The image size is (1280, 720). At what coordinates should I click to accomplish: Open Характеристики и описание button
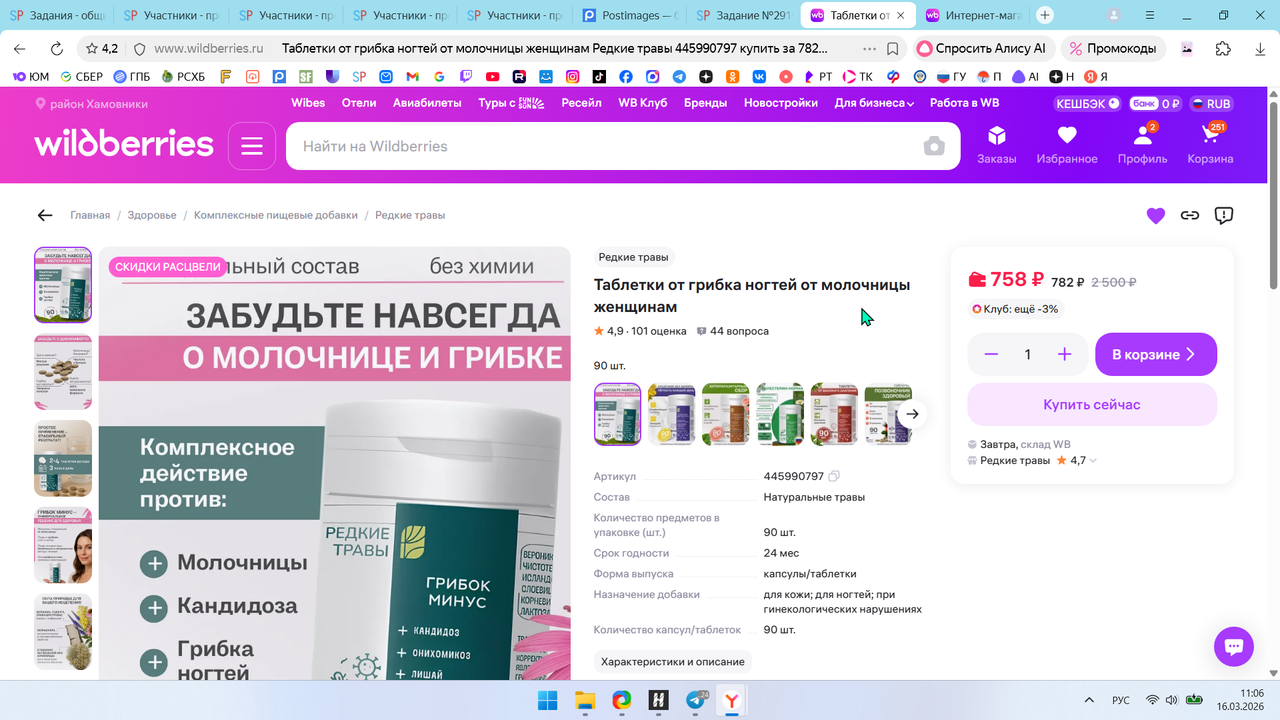673,662
